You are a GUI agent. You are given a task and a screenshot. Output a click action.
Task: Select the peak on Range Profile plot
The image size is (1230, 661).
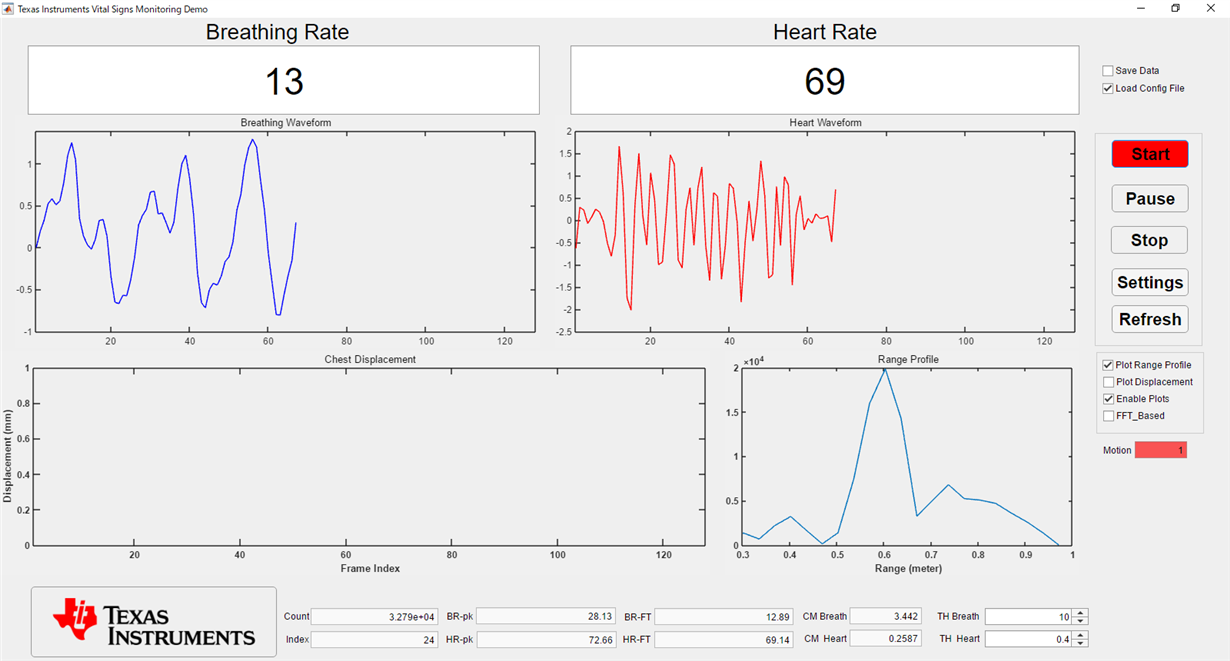click(x=884, y=370)
